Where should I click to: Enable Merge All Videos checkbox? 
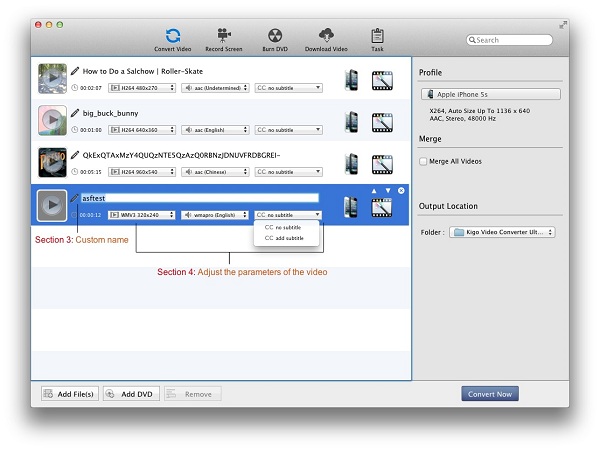point(423,161)
